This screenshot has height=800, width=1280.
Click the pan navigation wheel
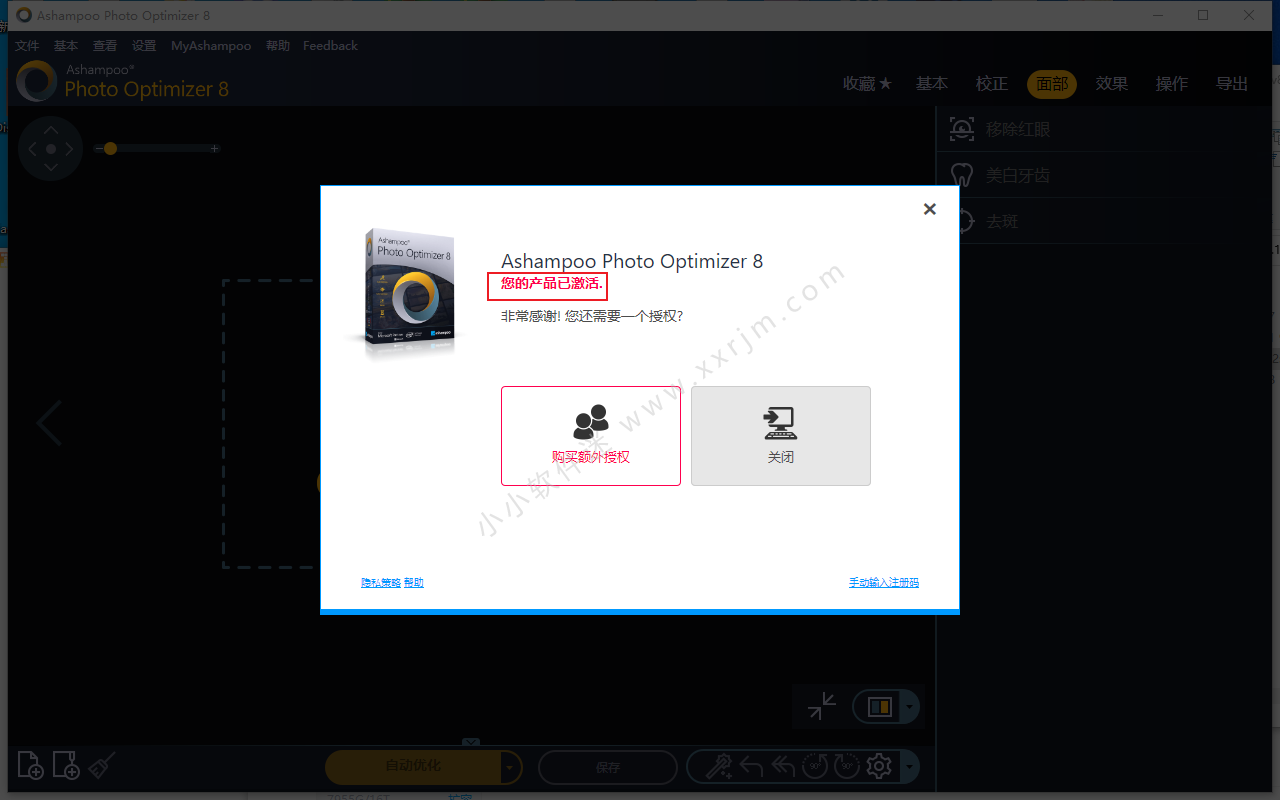50,149
